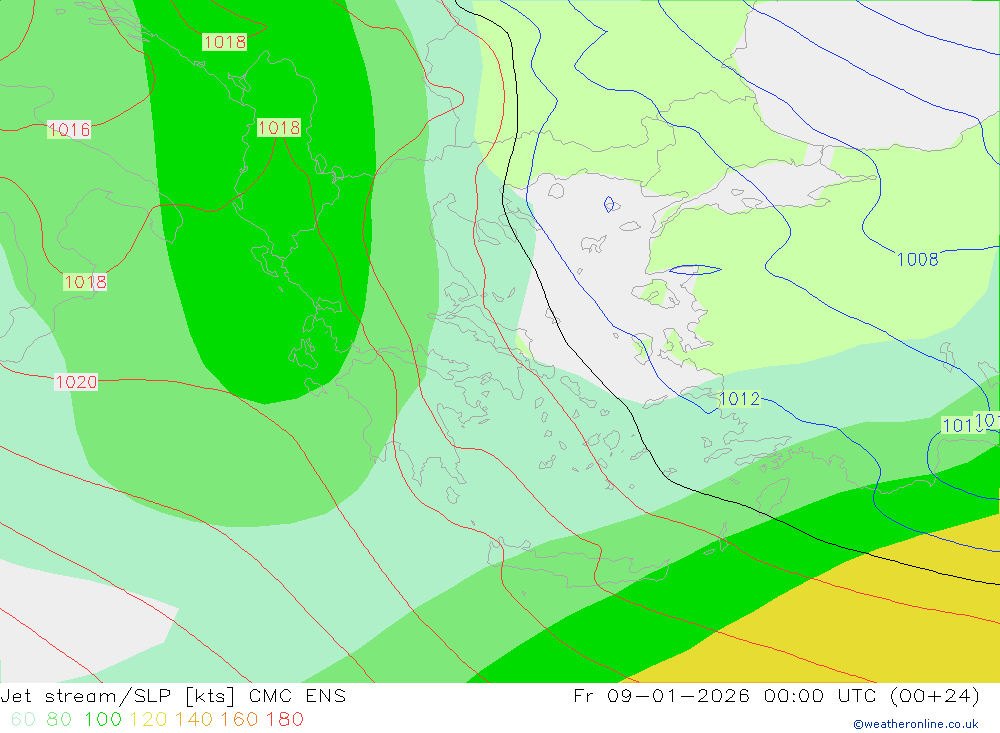This screenshot has height=733, width=1000.
Task: Select the 120 kts legend value
Action: pyautogui.click(x=149, y=720)
